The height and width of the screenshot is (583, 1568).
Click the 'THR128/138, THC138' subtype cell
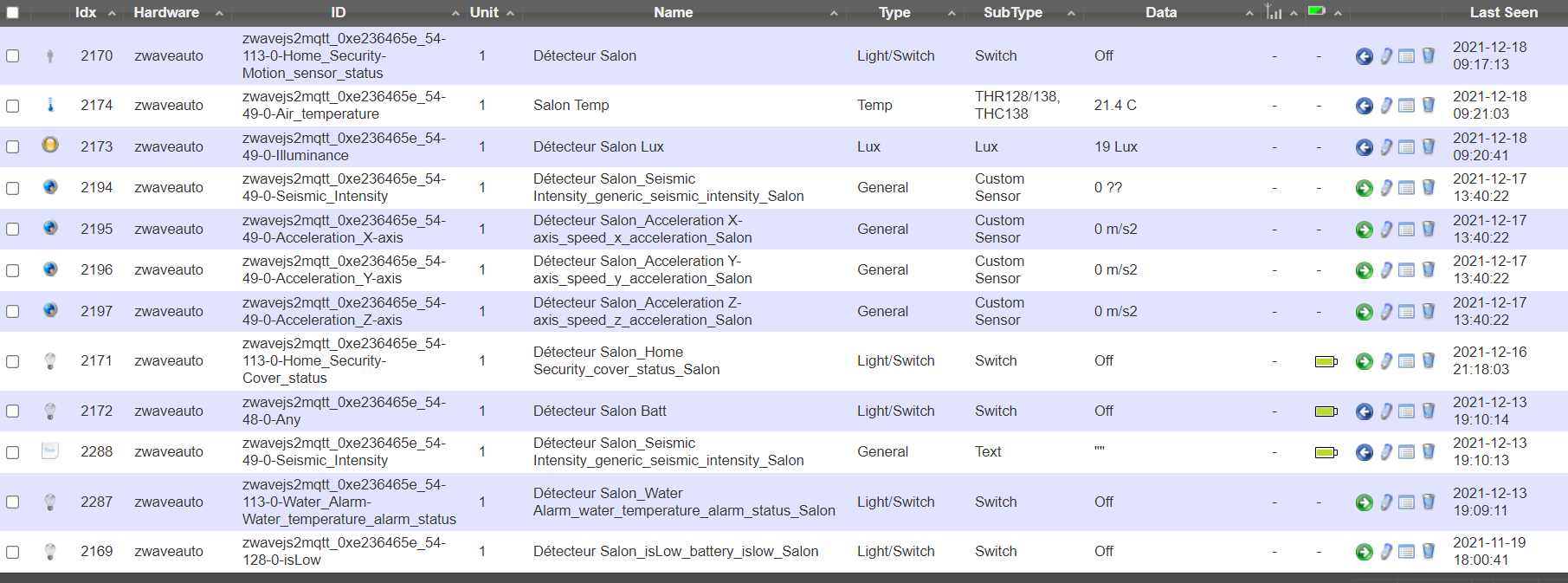point(1017,105)
